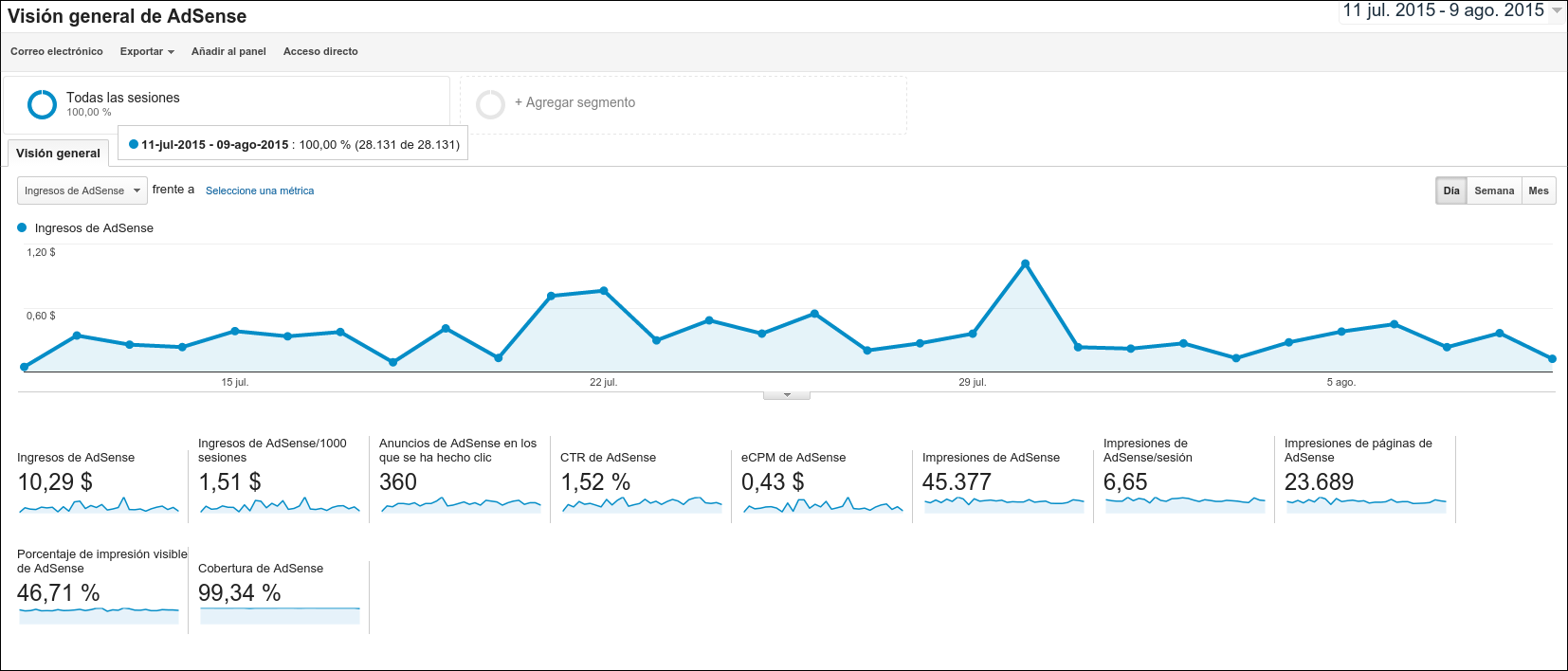Click the 23.689 page impressions value
The width and height of the screenshot is (1568, 671).
click(1319, 482)
